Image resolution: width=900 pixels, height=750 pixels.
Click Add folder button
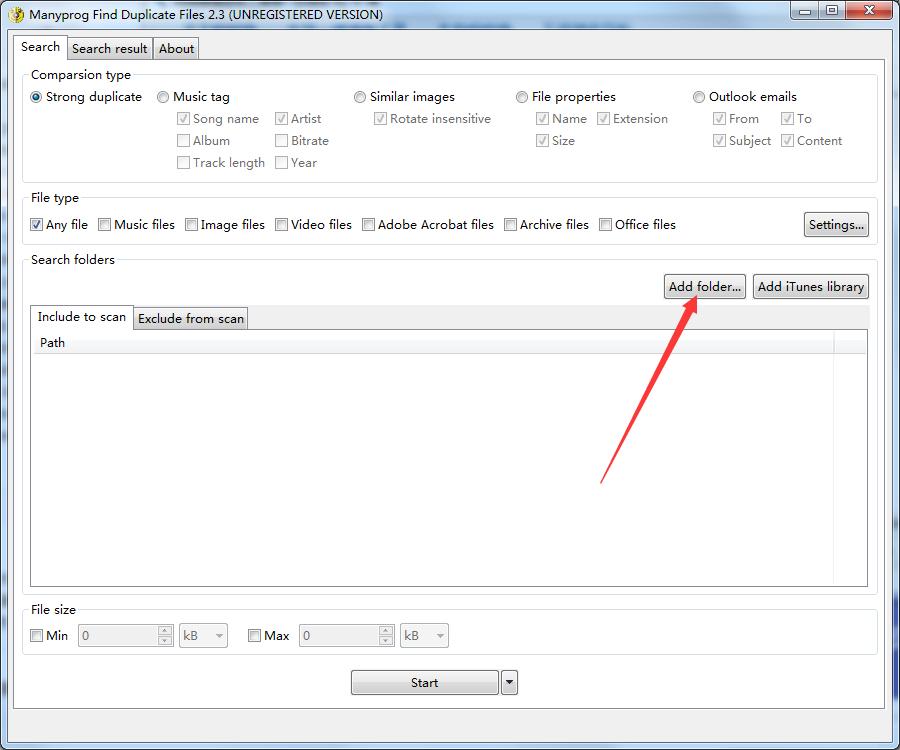coord(704,286)
